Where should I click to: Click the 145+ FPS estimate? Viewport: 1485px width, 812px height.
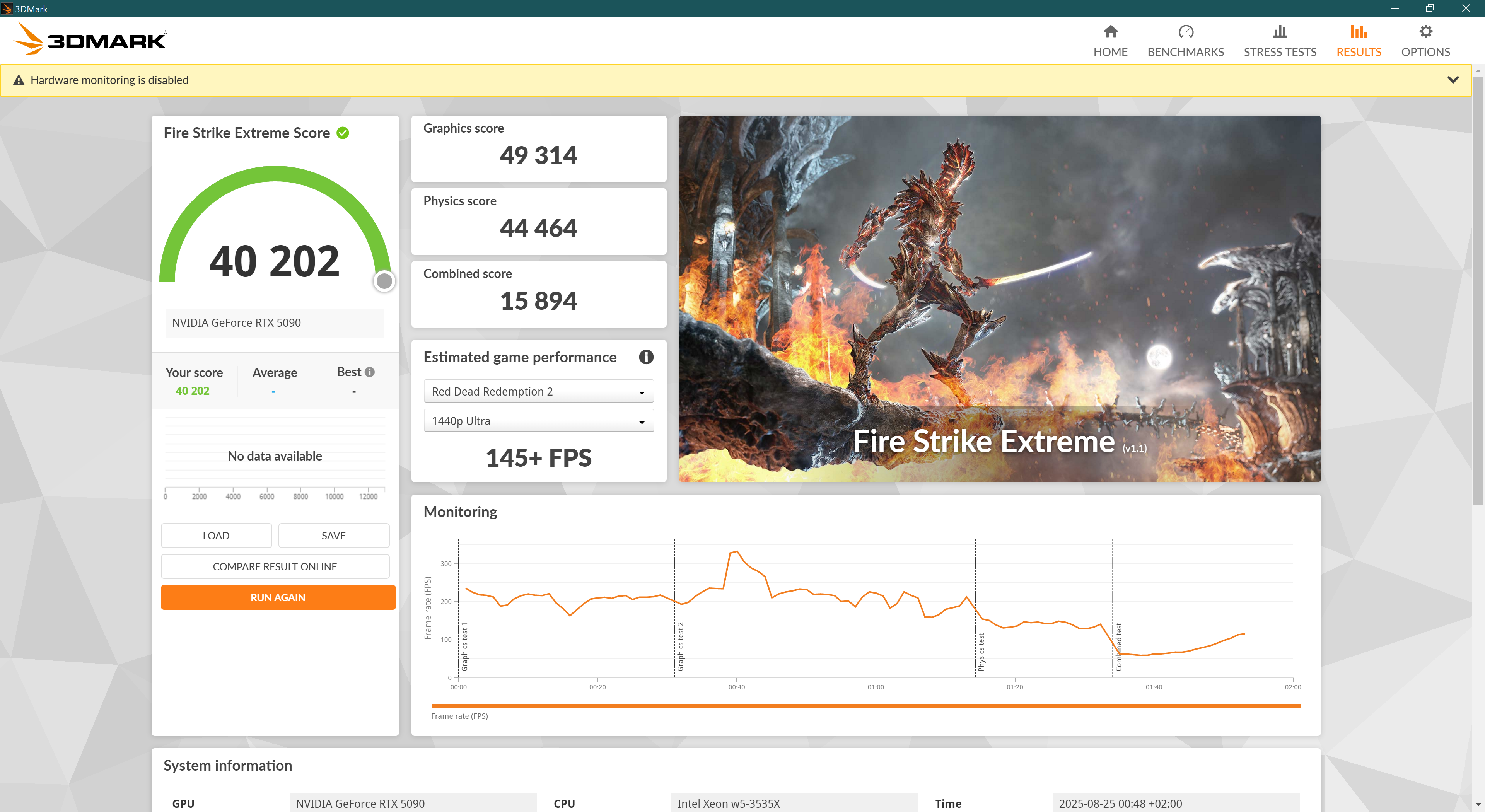click(538, 458)
